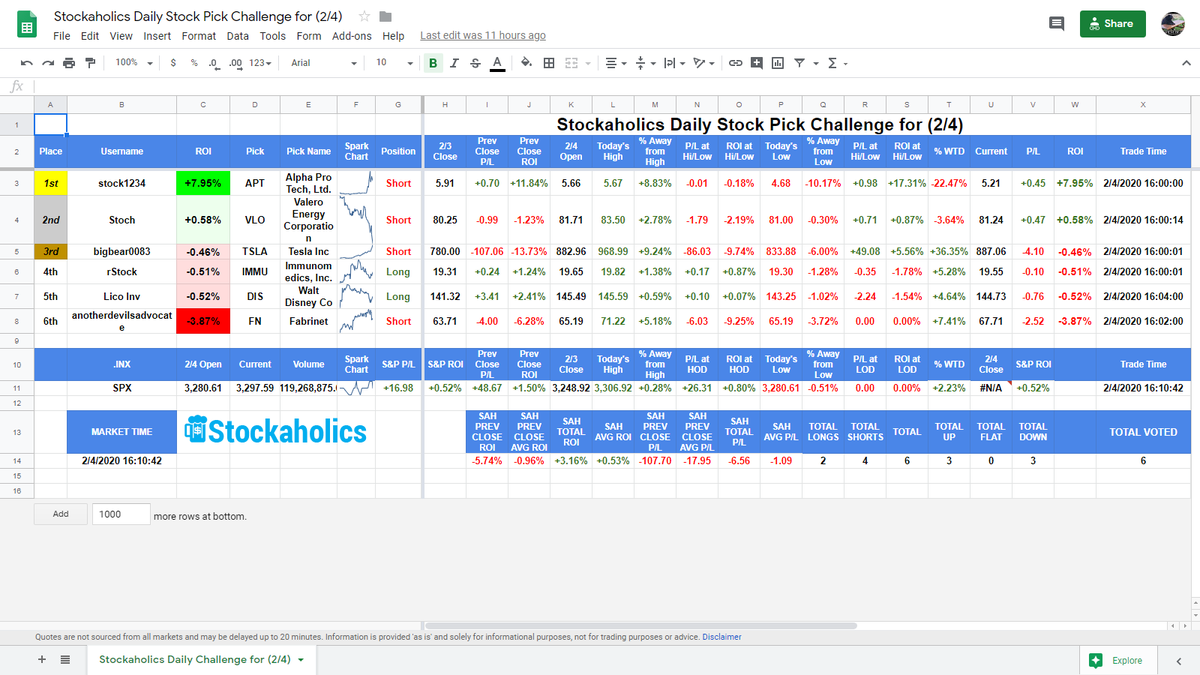Open the sheet tab options arrow
The image size is (1200, 675).
coord(301,660)
